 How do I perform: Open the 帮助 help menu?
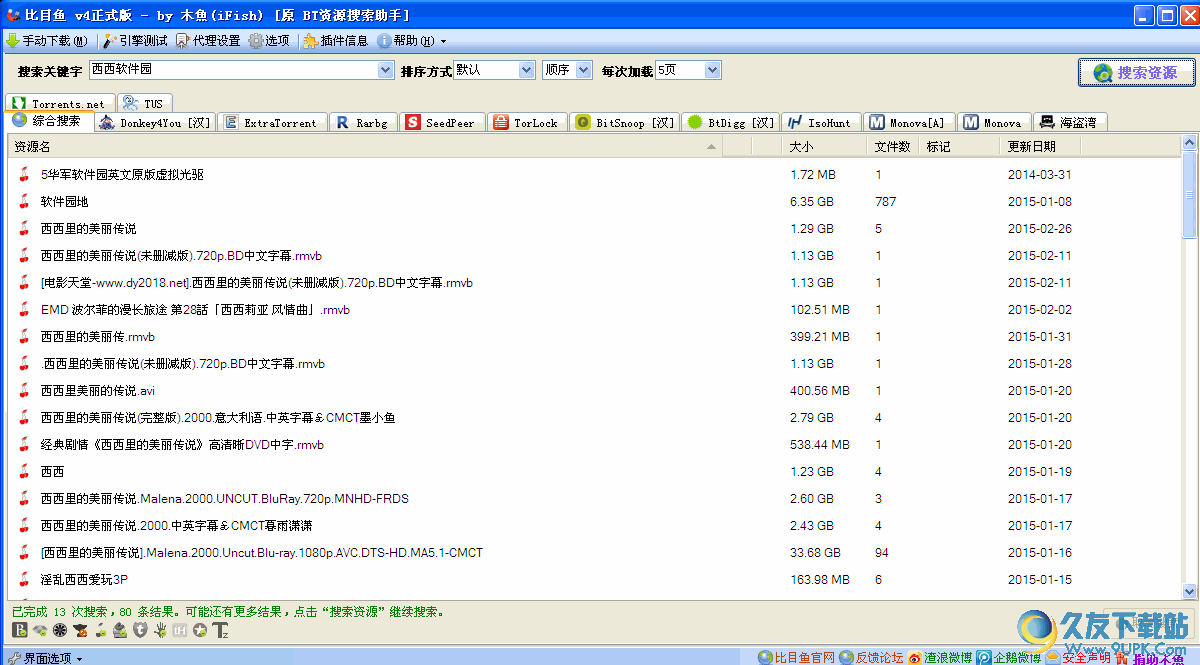(x=406, y=41)
